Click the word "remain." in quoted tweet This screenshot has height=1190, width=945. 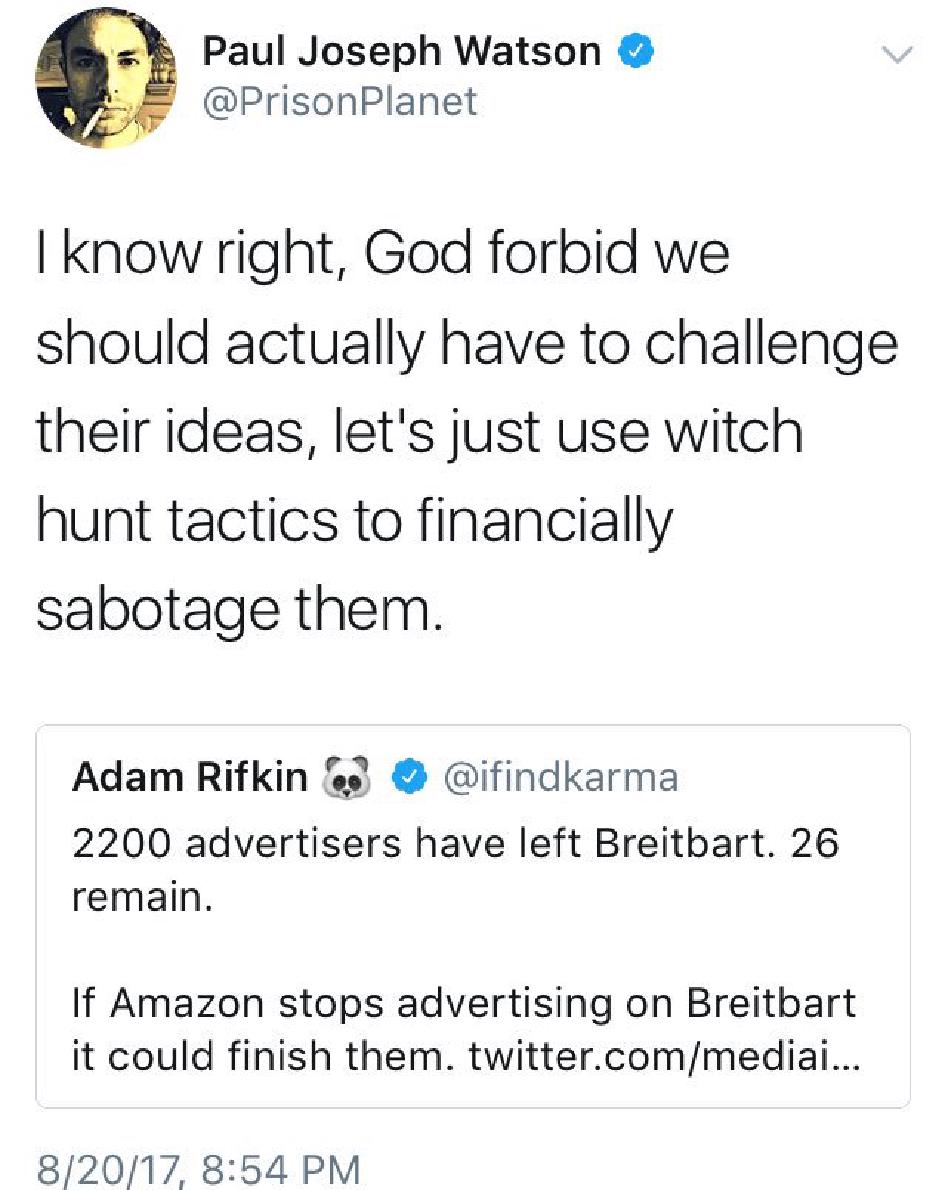point(141,896)
